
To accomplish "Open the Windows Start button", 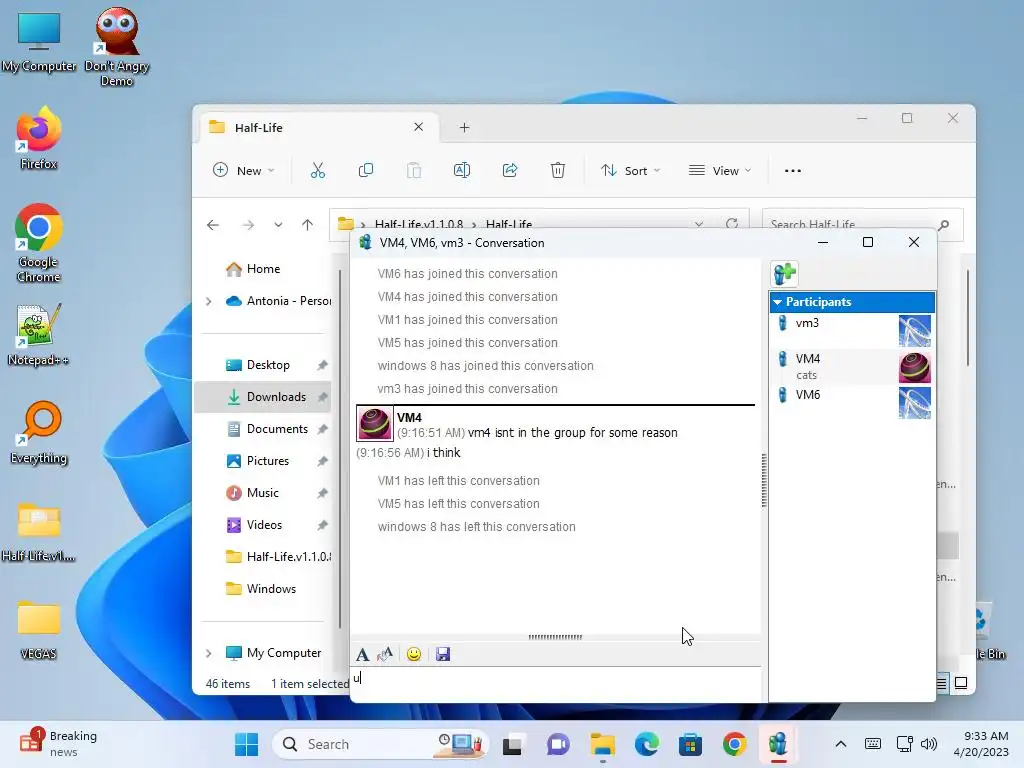I will 246,744.
